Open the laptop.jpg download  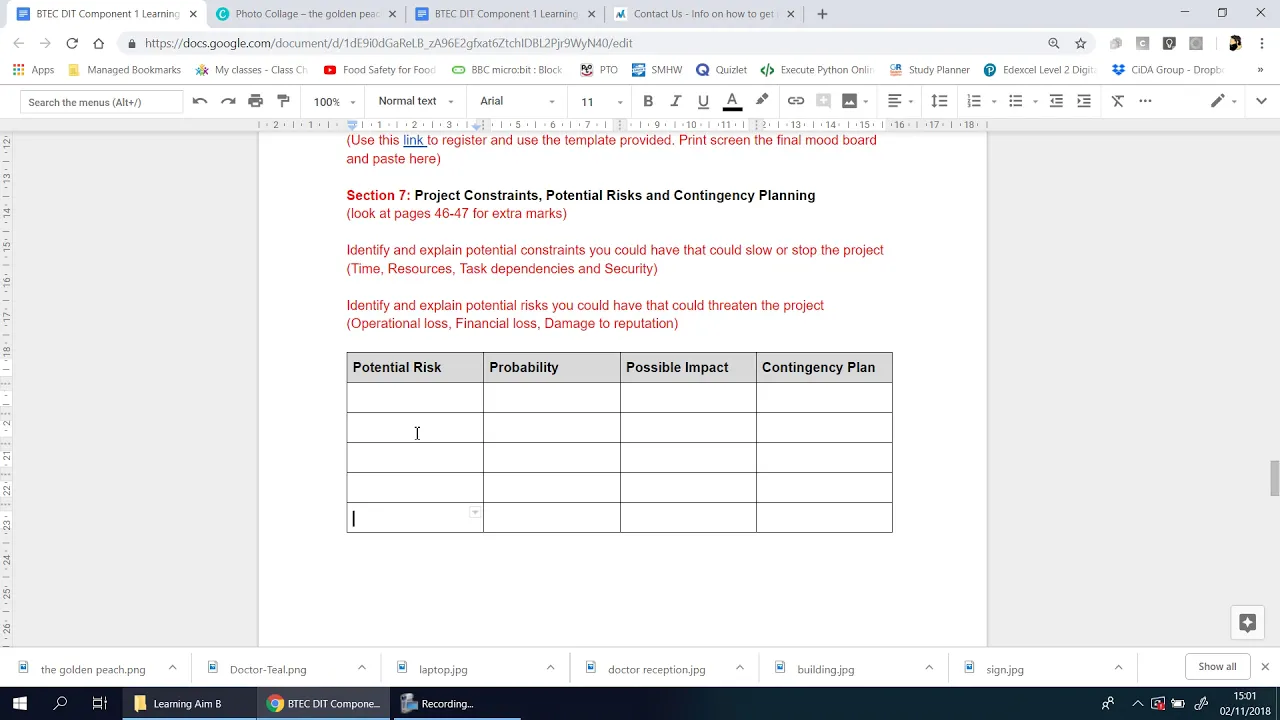[x=443, y=669]
